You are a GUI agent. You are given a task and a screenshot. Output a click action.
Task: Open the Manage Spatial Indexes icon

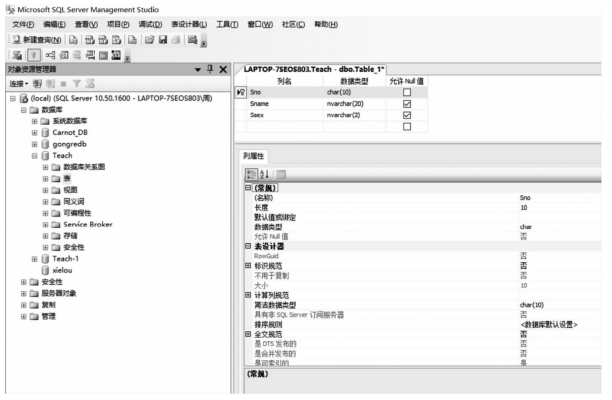pyautogui.click(x=116, y=55)
